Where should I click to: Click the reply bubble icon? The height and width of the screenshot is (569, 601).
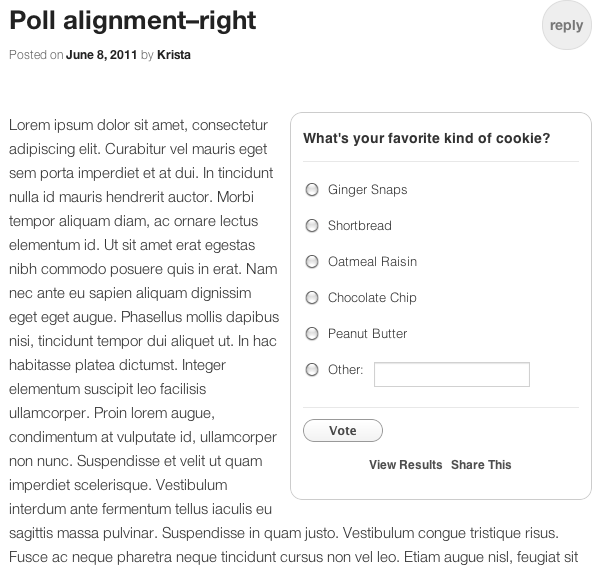[x=566, y=25]
